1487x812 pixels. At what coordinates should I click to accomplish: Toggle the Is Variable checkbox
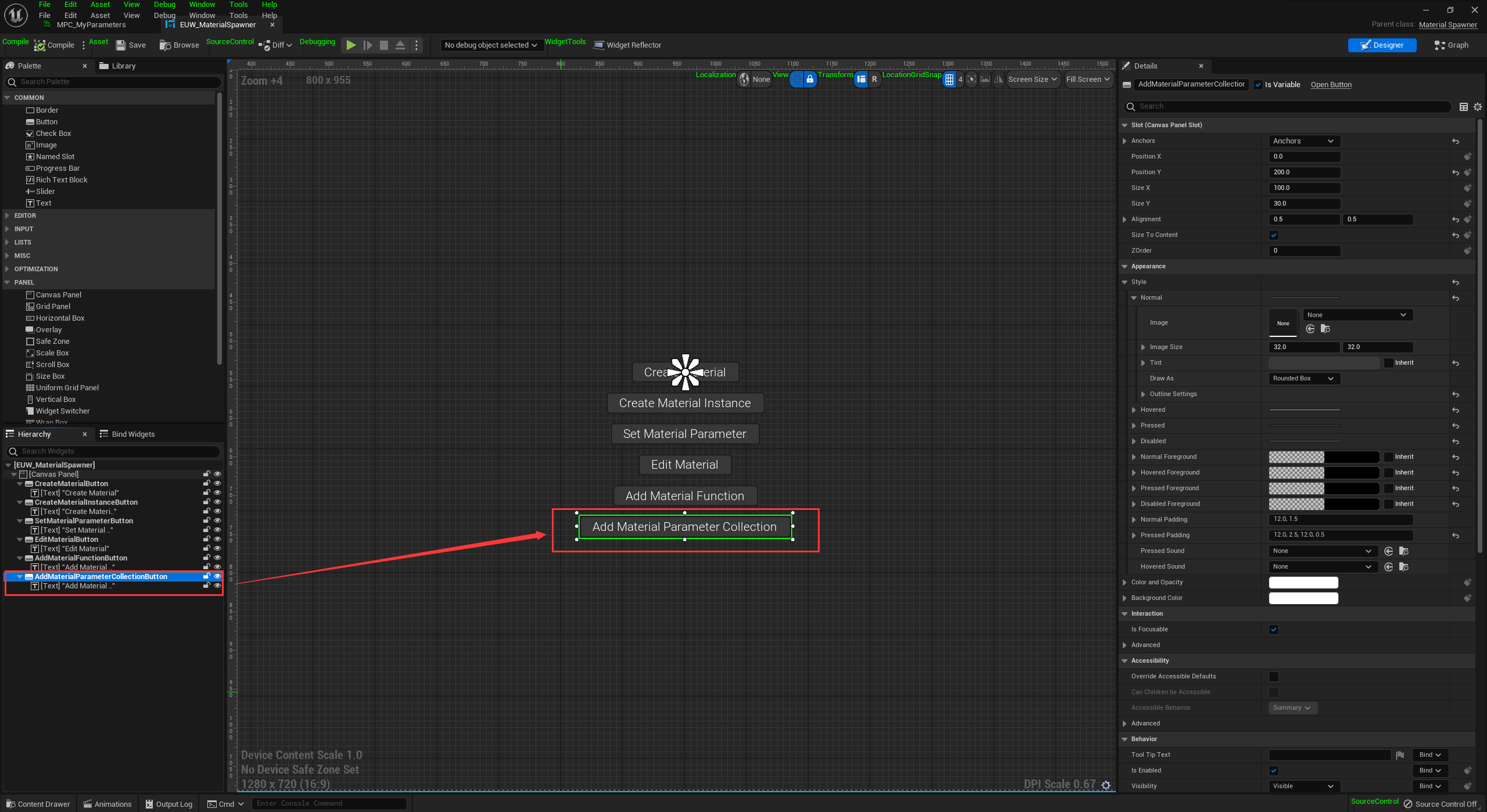click(1258, 85)
